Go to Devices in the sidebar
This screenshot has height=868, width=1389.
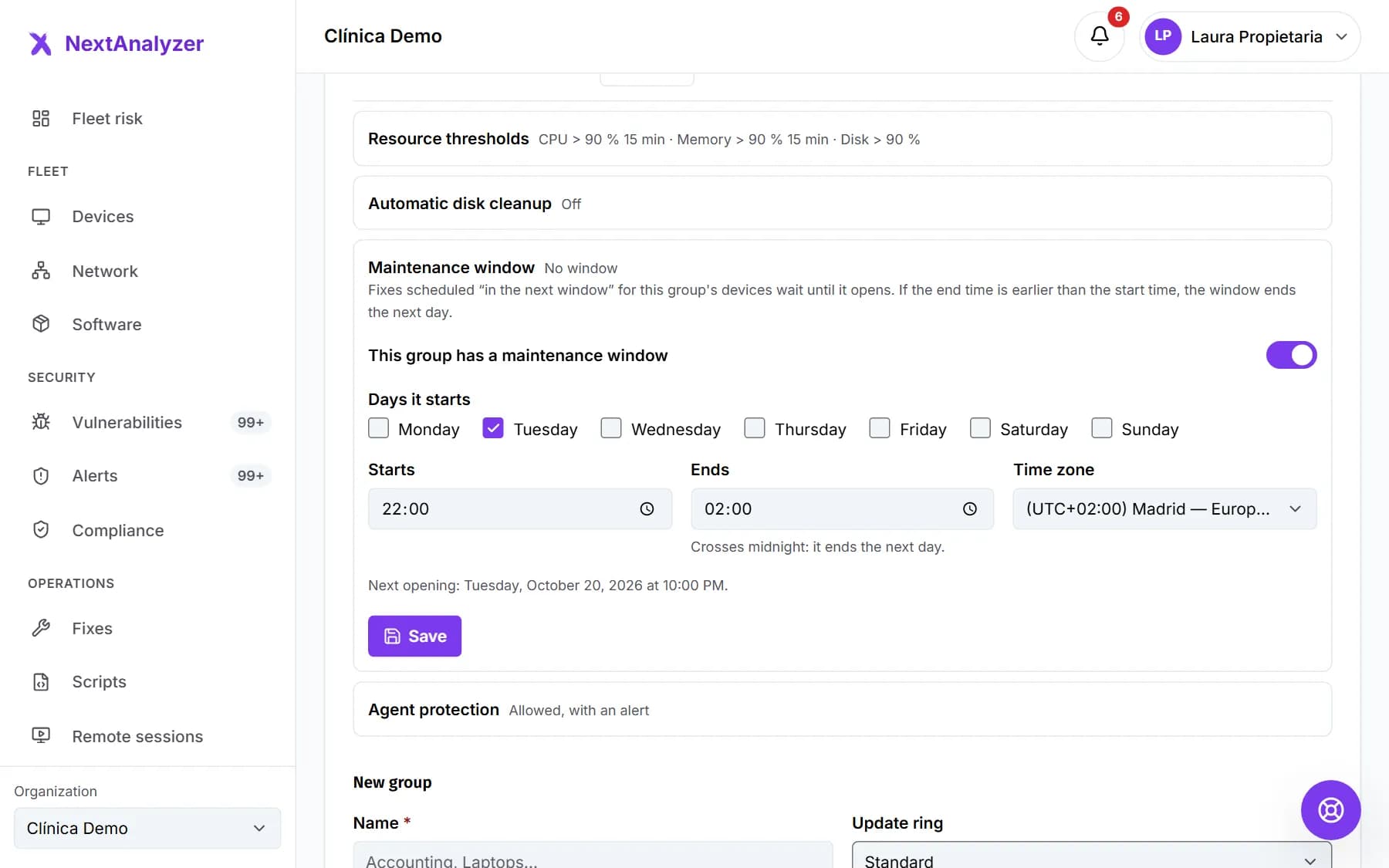(103, 217)
